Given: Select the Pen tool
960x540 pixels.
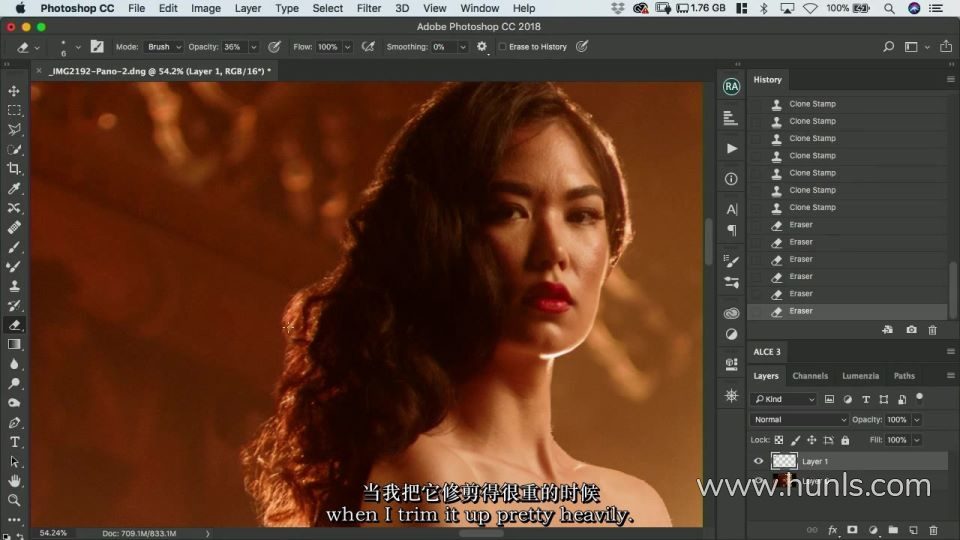Looking at the screenshot, I should [14, 423].
